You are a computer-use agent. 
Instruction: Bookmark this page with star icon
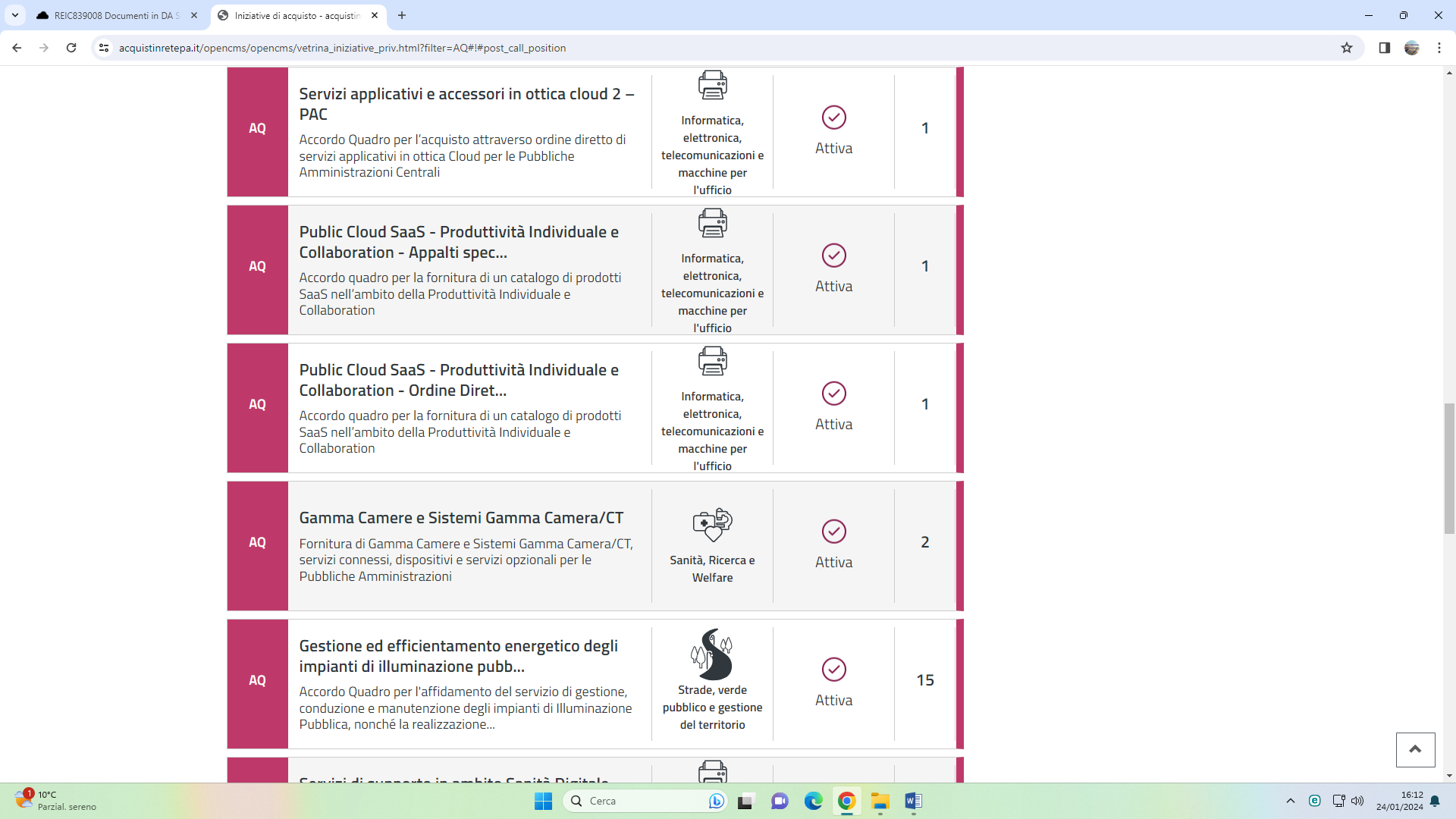coord(1347,48)
